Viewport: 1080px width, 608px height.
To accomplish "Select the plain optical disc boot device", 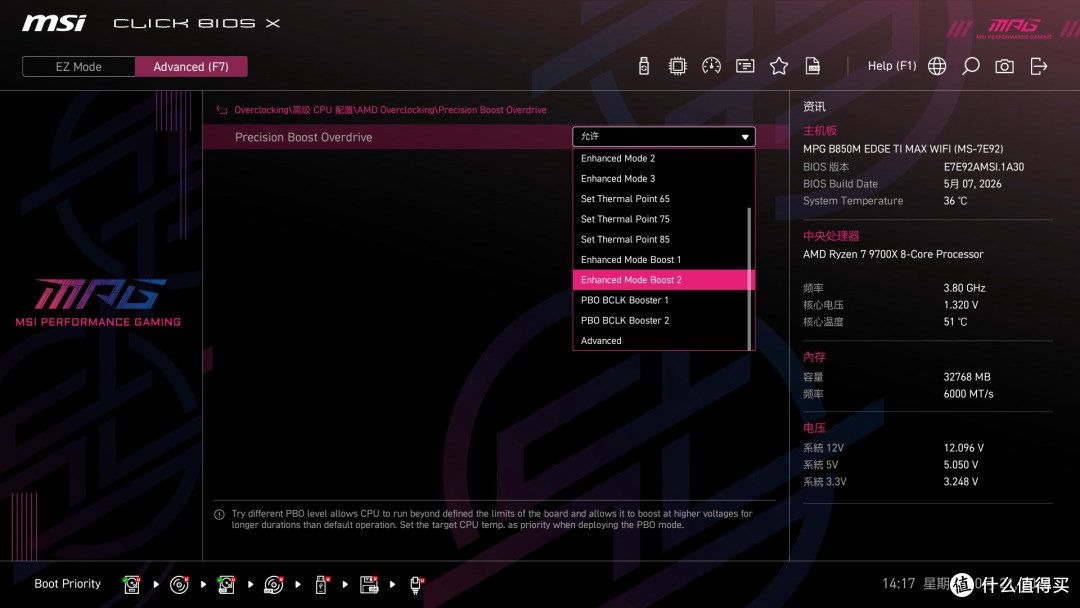I will 179,585.
